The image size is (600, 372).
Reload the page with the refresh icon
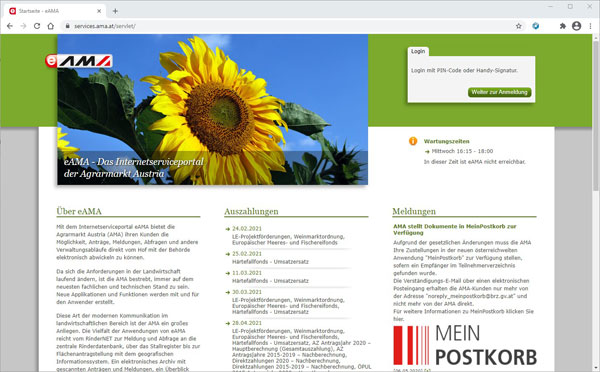tap(37, 26)
